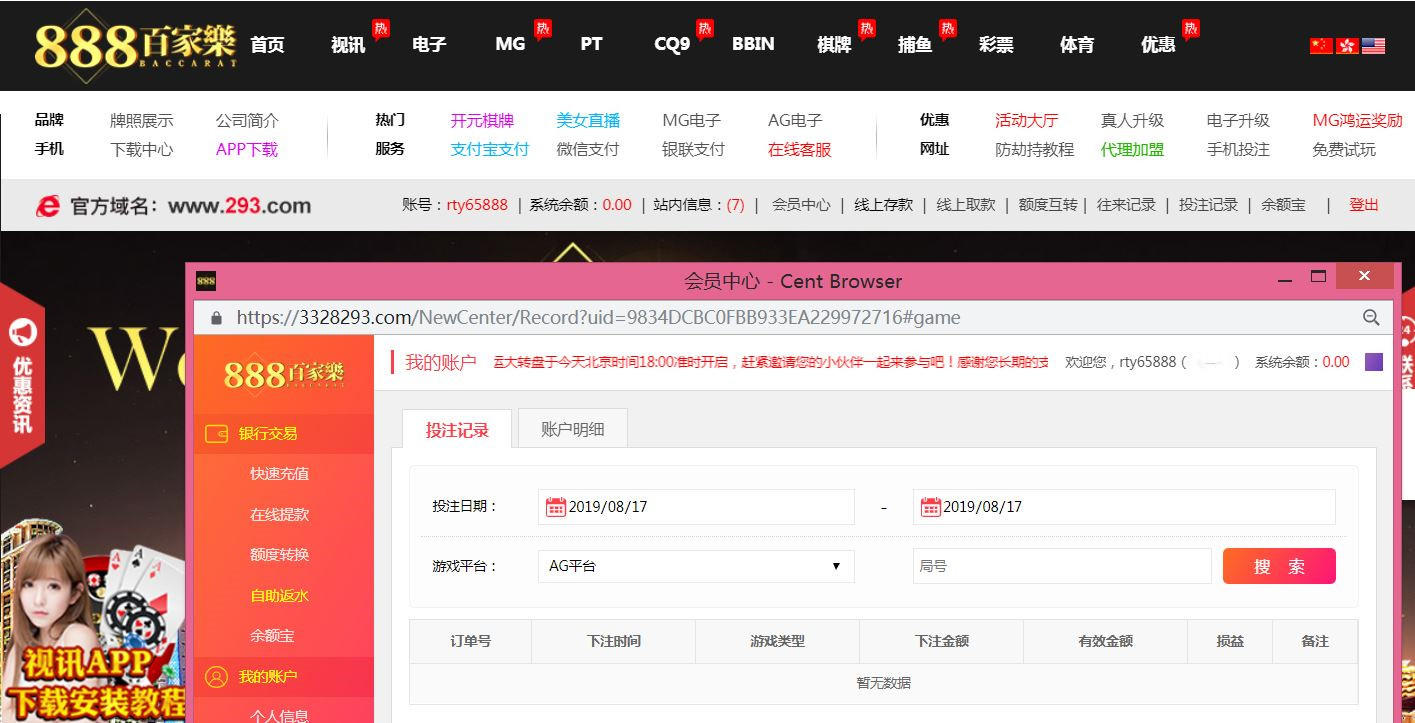Select 自助返水 in sidebar

click(279, 596)
